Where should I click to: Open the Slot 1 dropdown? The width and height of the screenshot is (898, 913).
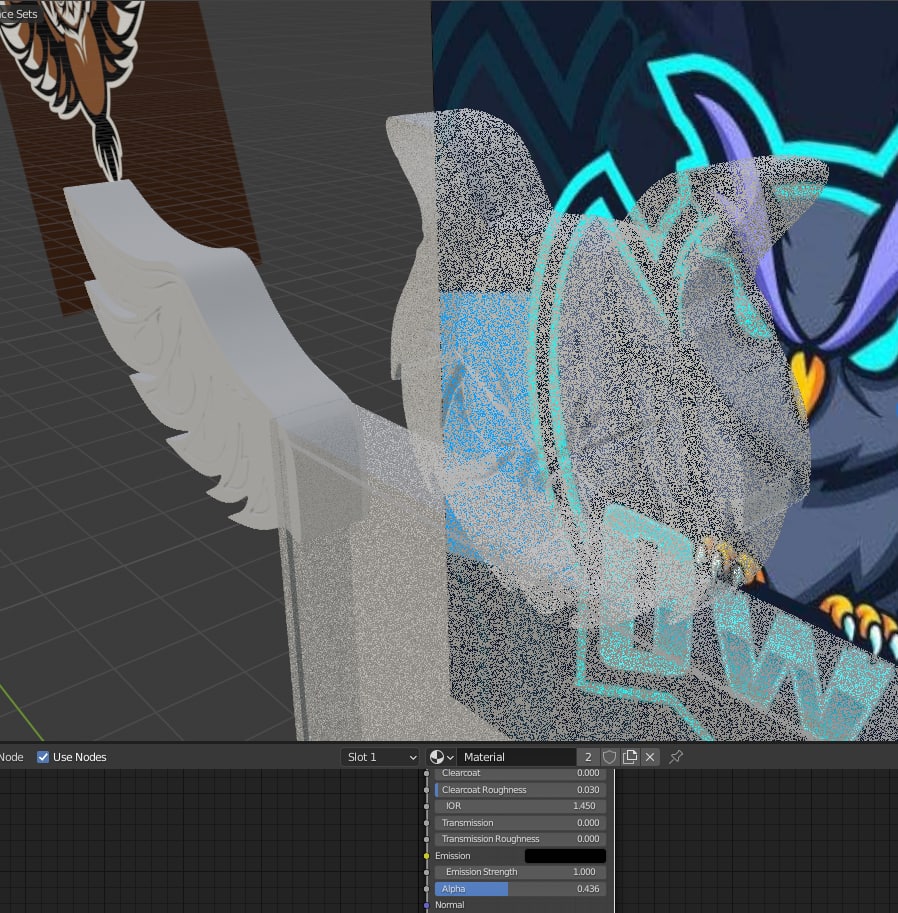tap(380, 757)
